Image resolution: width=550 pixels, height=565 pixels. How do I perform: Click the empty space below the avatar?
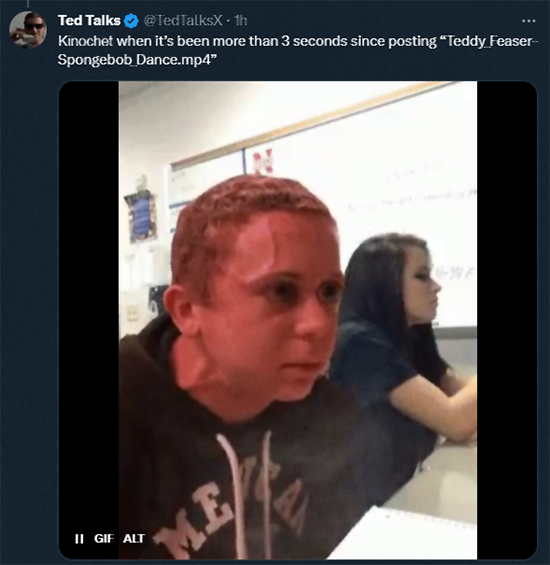(x=28, y=288)
